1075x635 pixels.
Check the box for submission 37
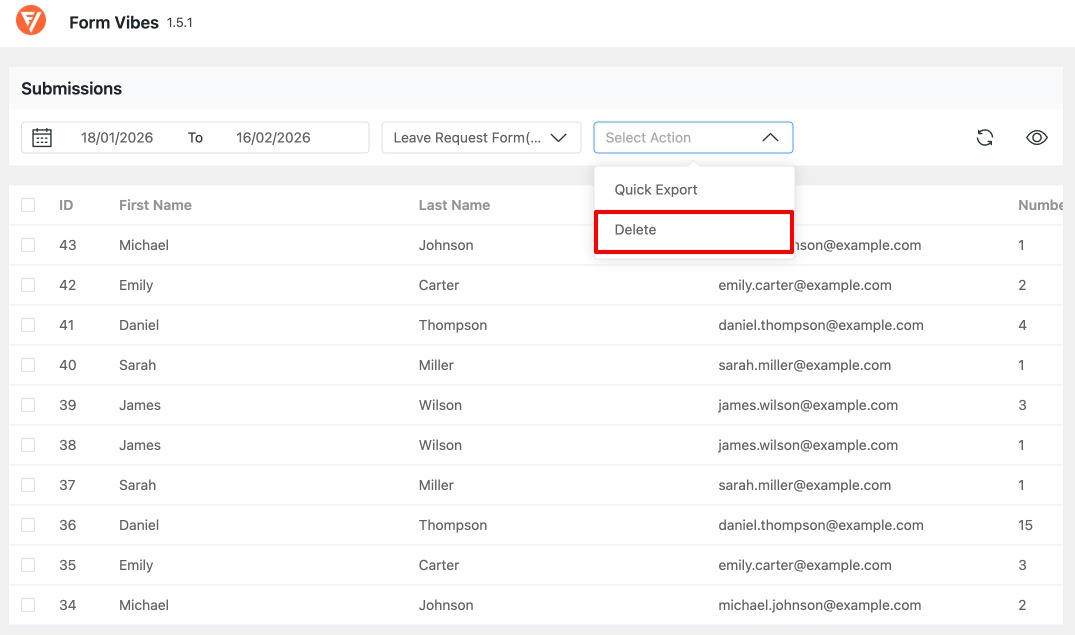tap(28, 485)
